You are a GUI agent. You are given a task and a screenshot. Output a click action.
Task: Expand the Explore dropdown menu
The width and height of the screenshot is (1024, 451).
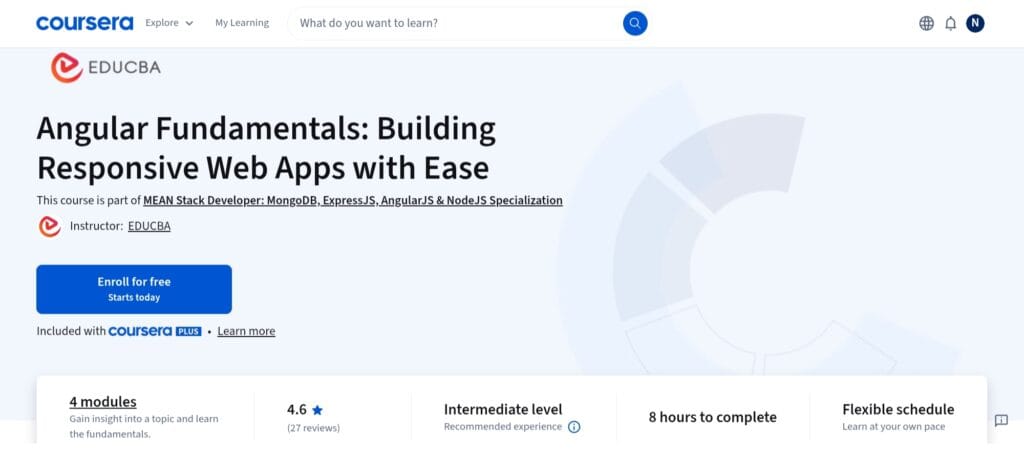(x=168, y=23)
